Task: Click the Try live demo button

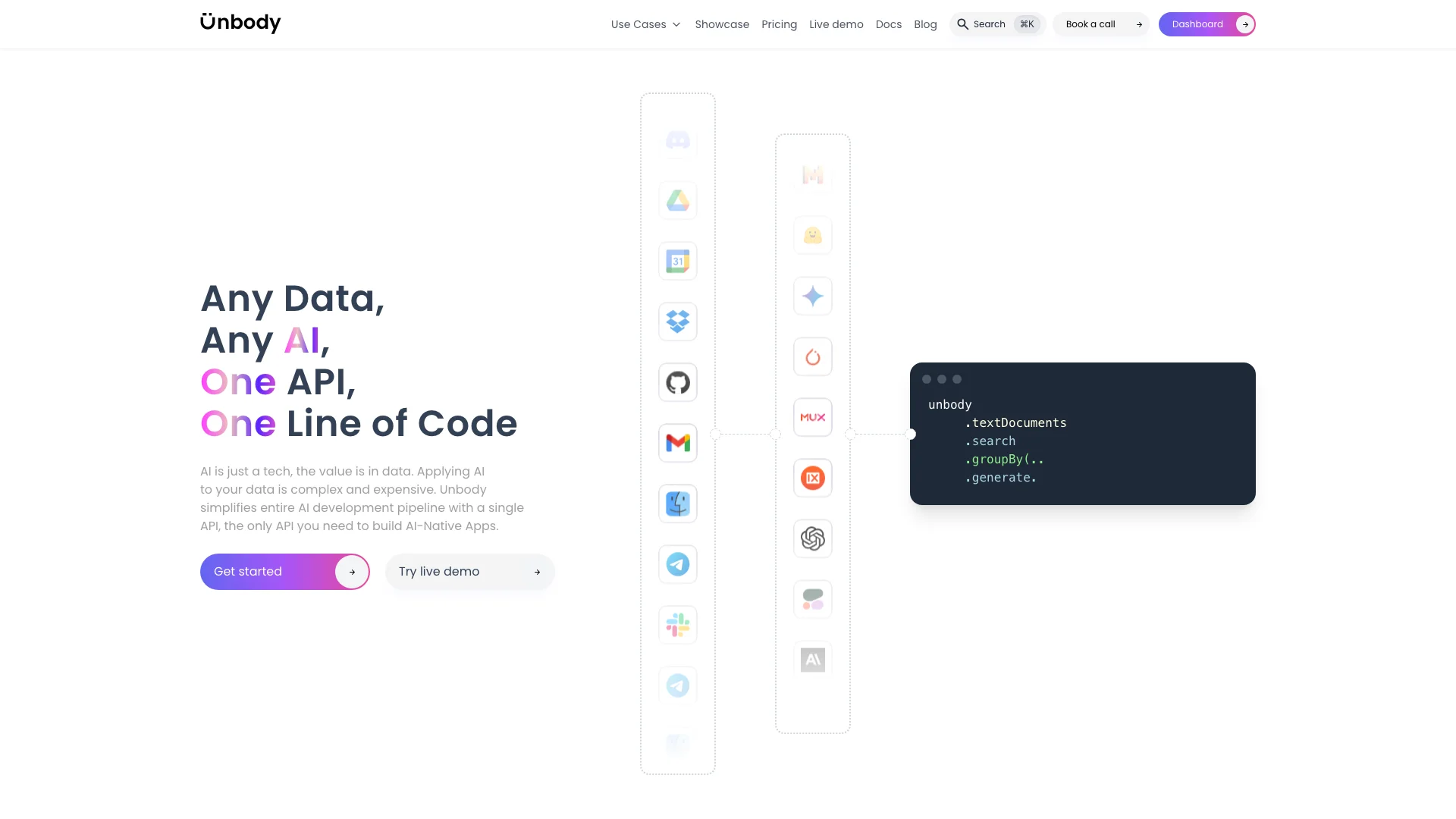Action: click(x=469, y=571)
